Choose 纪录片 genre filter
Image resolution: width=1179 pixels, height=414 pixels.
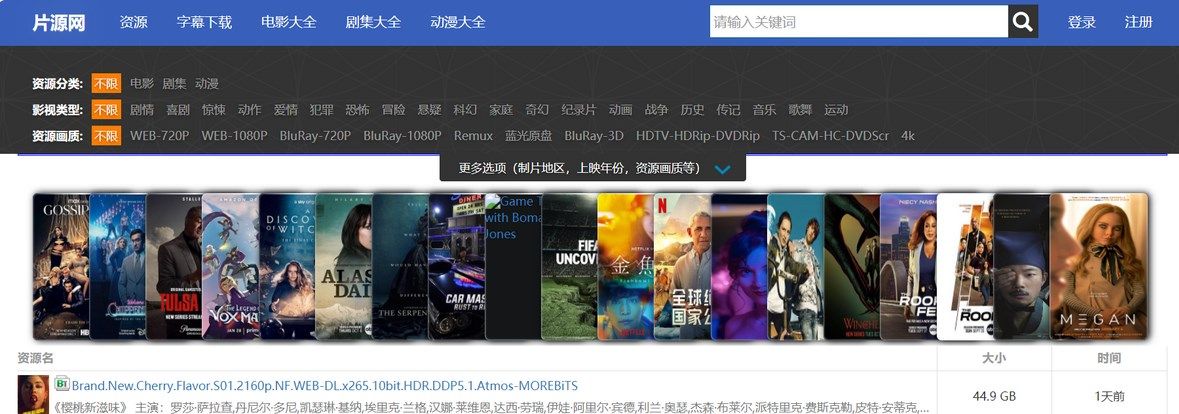[x=579, y=110]
